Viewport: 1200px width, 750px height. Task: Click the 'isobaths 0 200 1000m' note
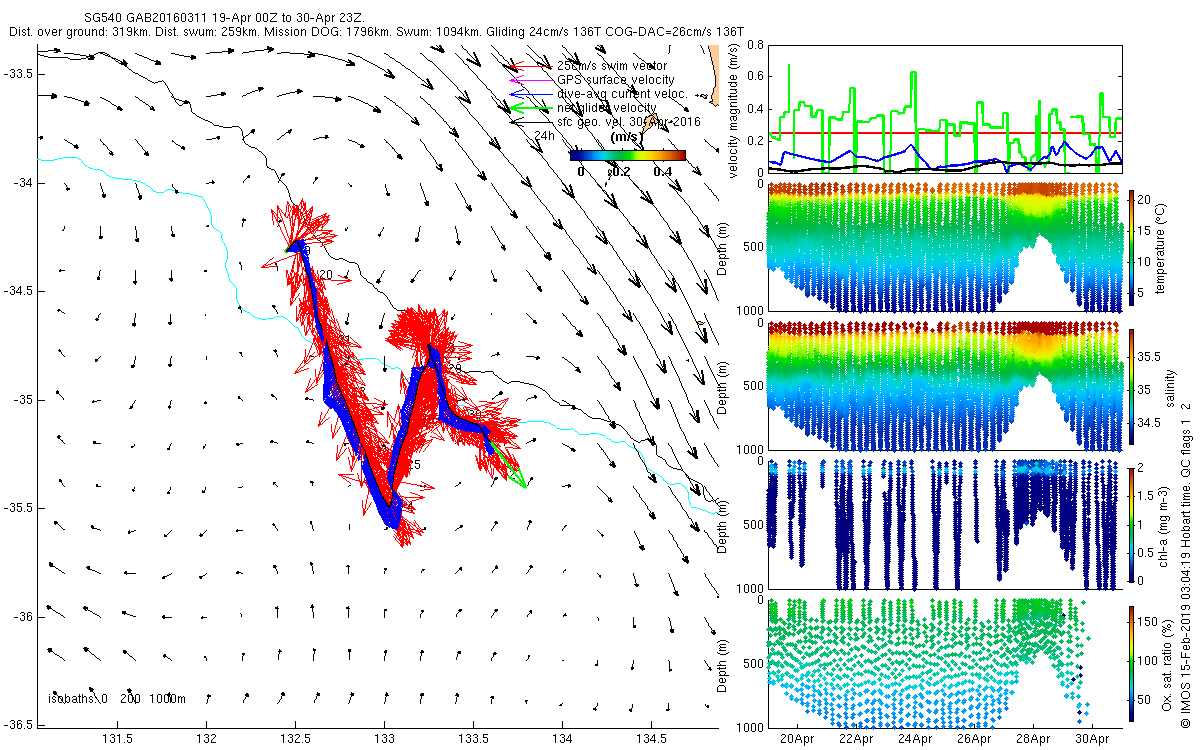point(117,699)
